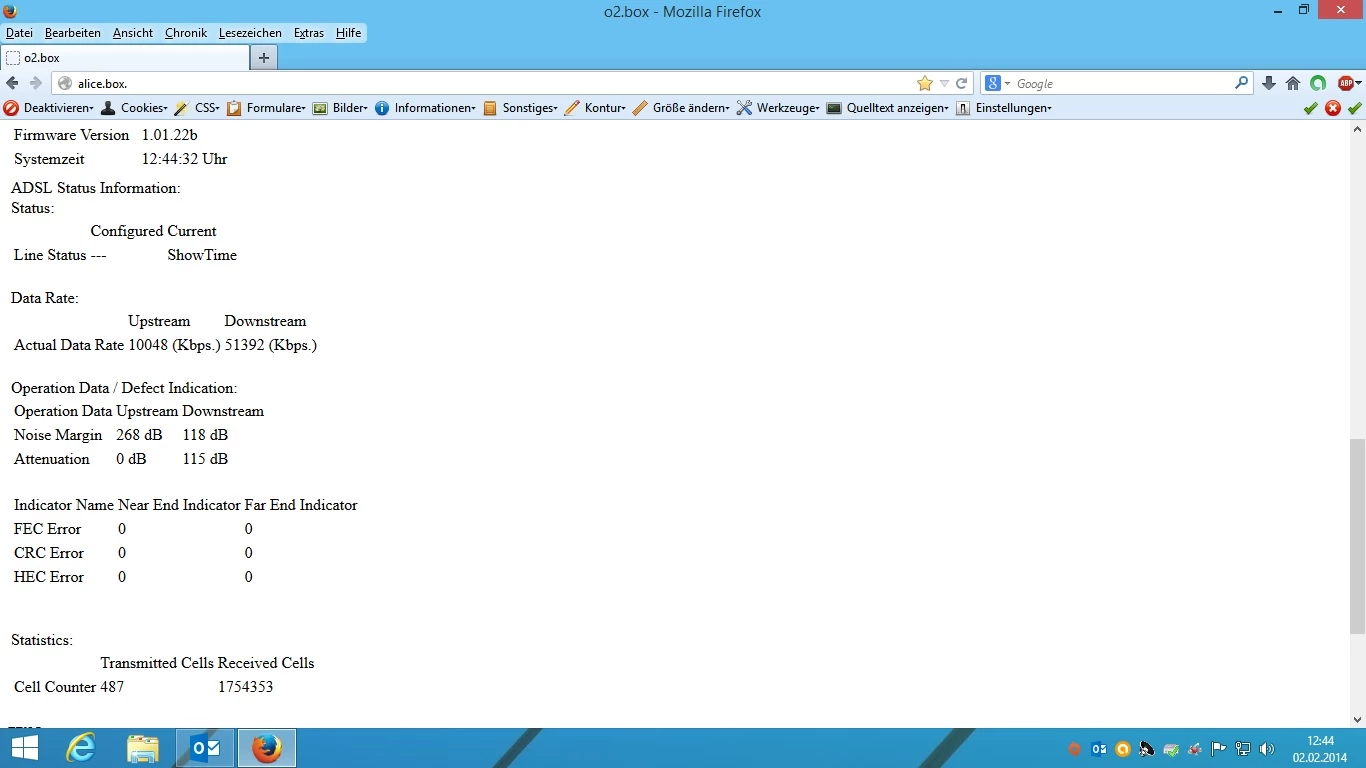Select the o2.box tab

pos(125,58)
